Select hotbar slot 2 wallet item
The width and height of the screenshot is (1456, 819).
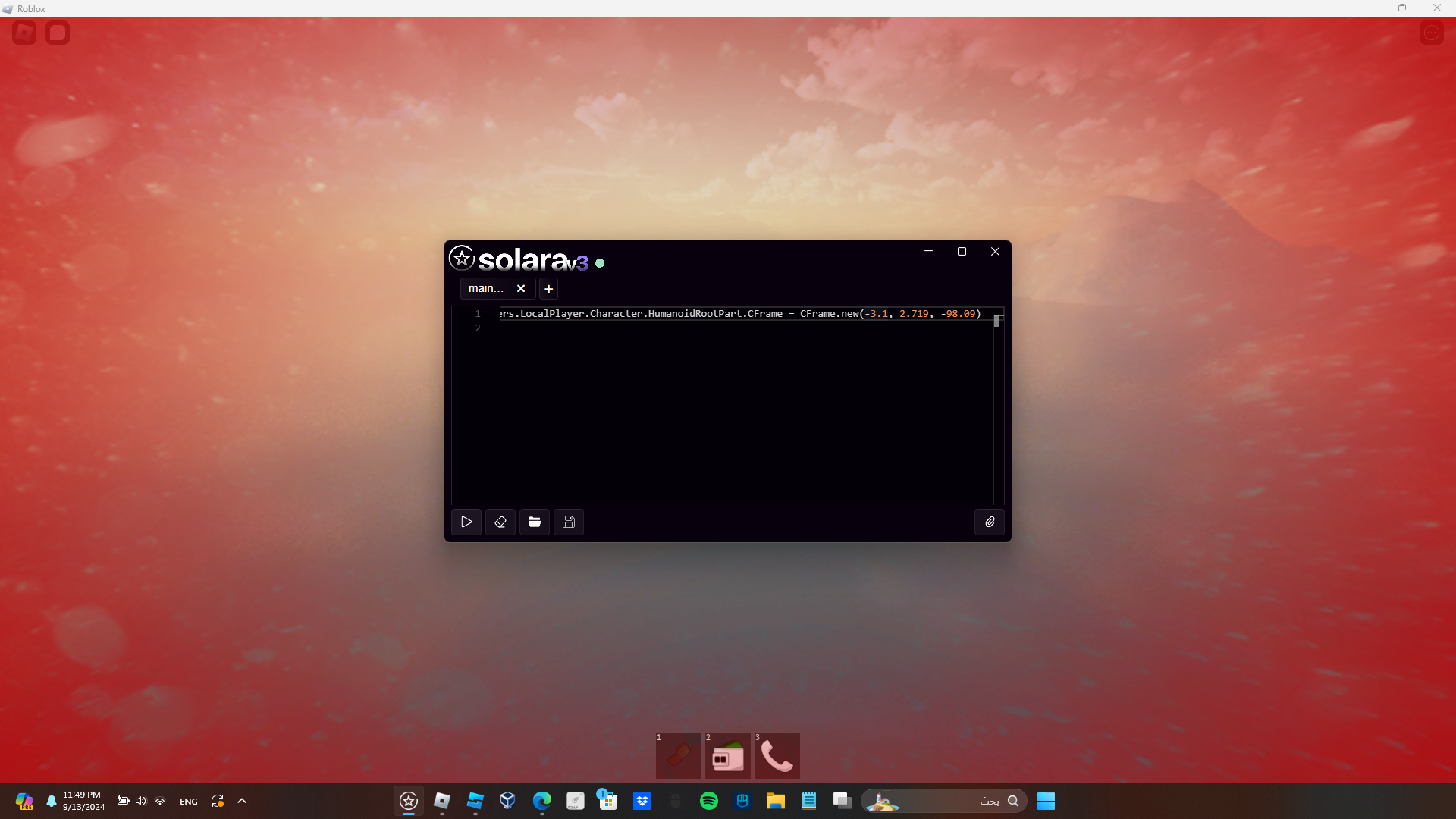click(728, 756)
